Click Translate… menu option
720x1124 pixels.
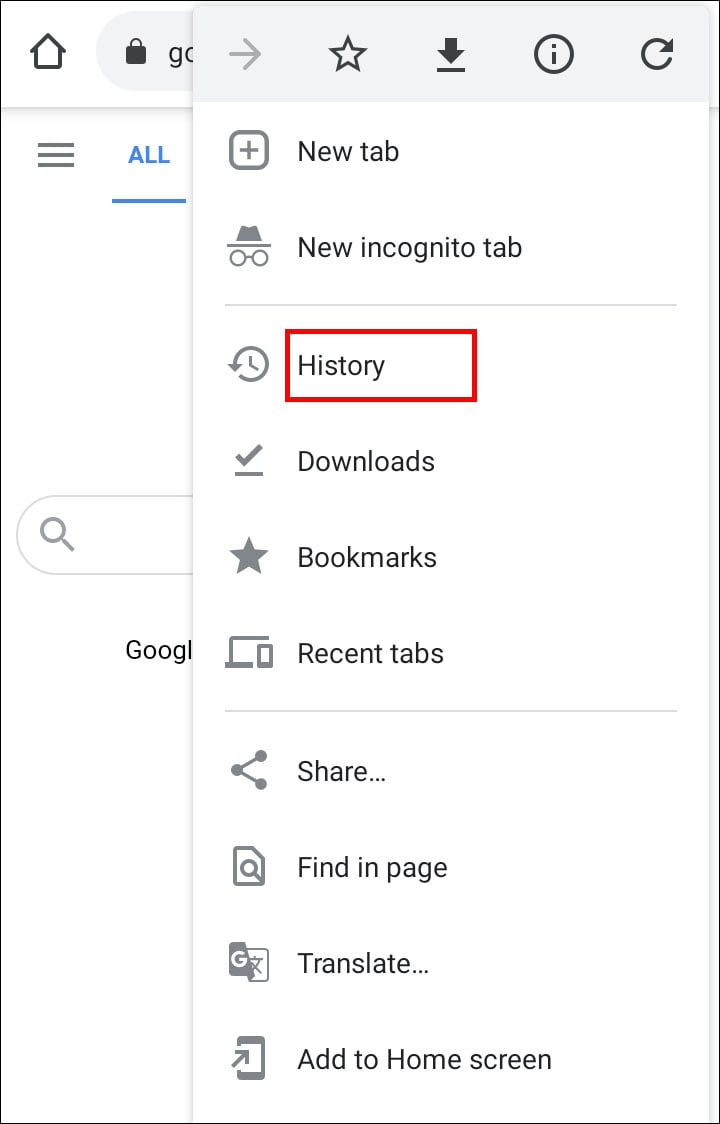pyautogui.click(x=363, y=964)
